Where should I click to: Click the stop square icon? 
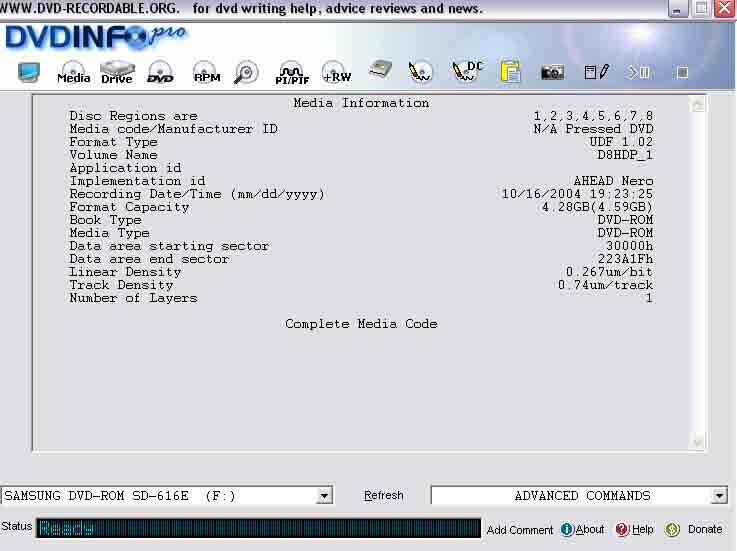pyautogui.click(x=682, y=72)
